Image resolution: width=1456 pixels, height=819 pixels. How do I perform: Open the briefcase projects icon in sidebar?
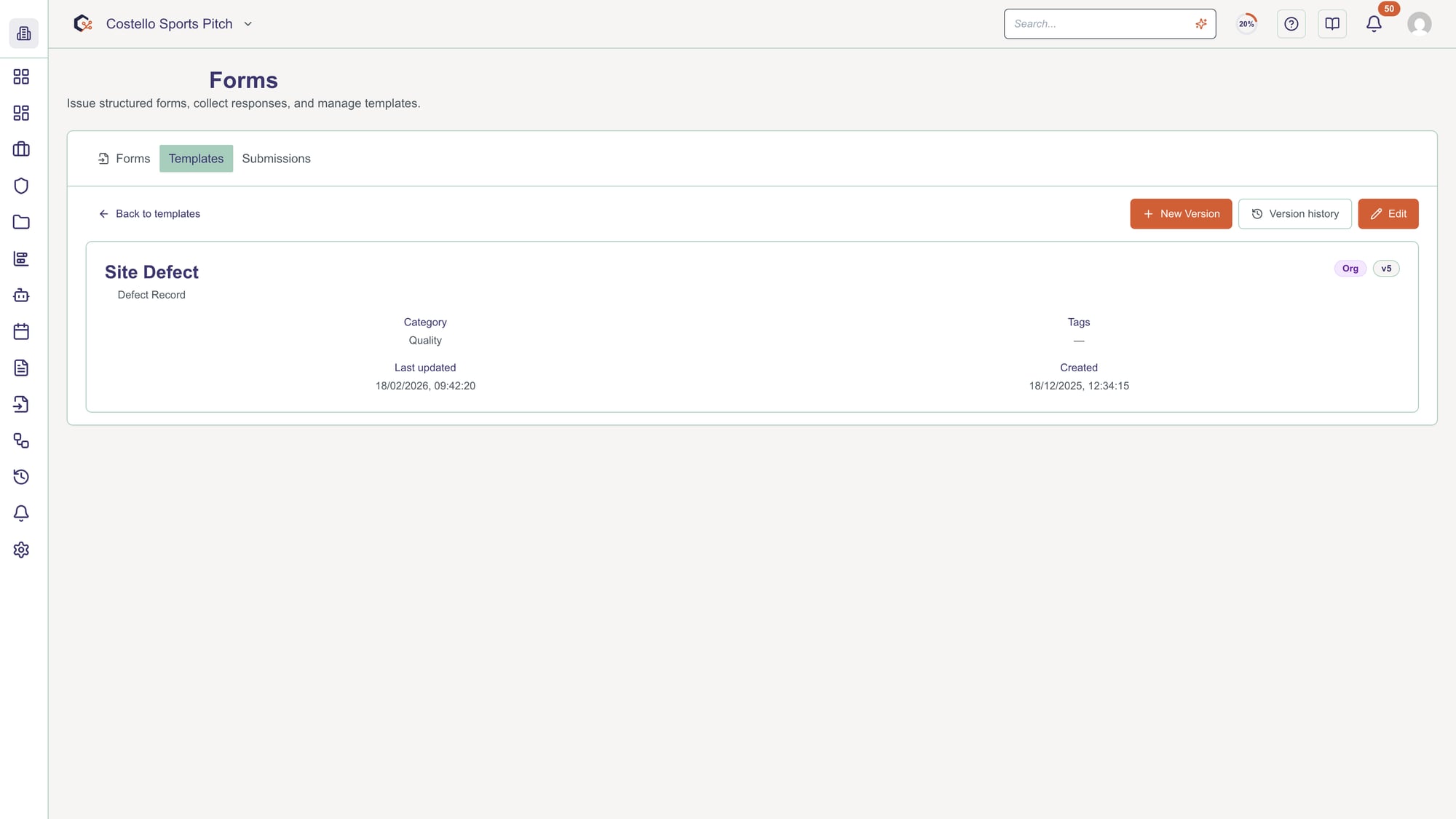click(21, 149)
